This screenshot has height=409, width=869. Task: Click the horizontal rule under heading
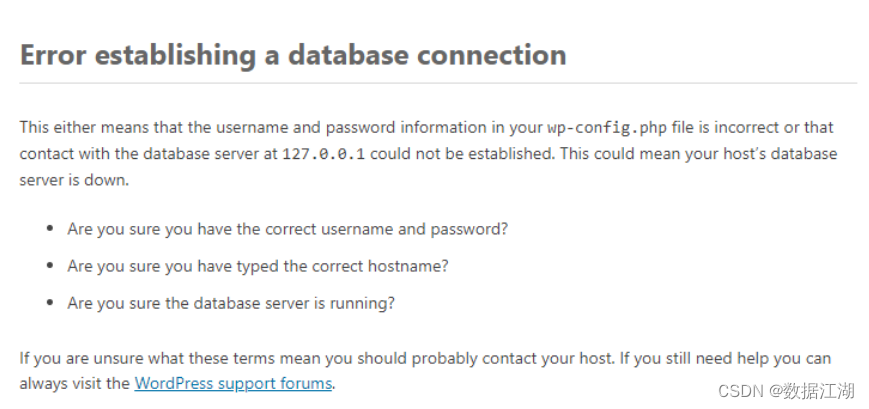(438, 83)
